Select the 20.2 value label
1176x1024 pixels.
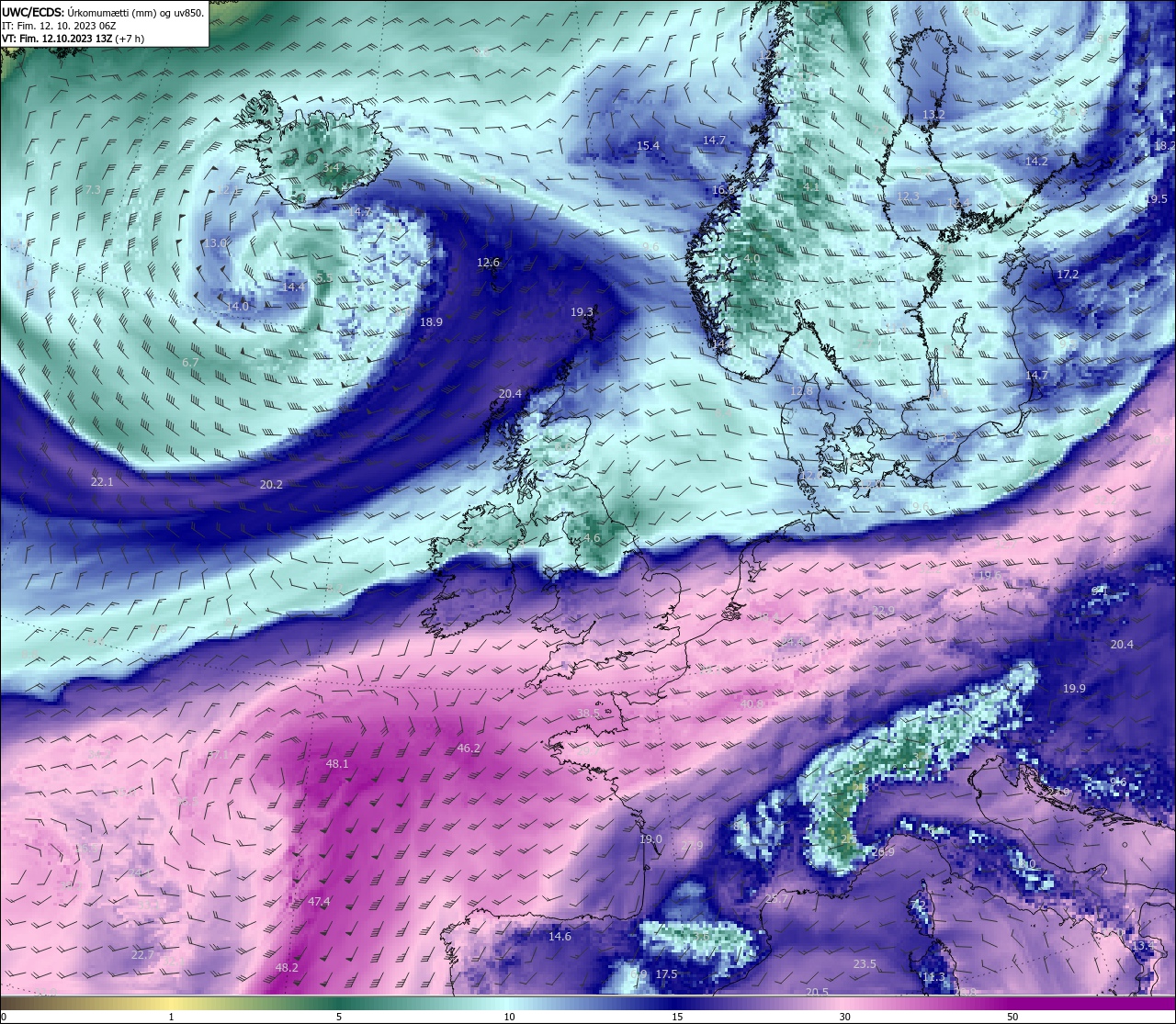[271, 484]
